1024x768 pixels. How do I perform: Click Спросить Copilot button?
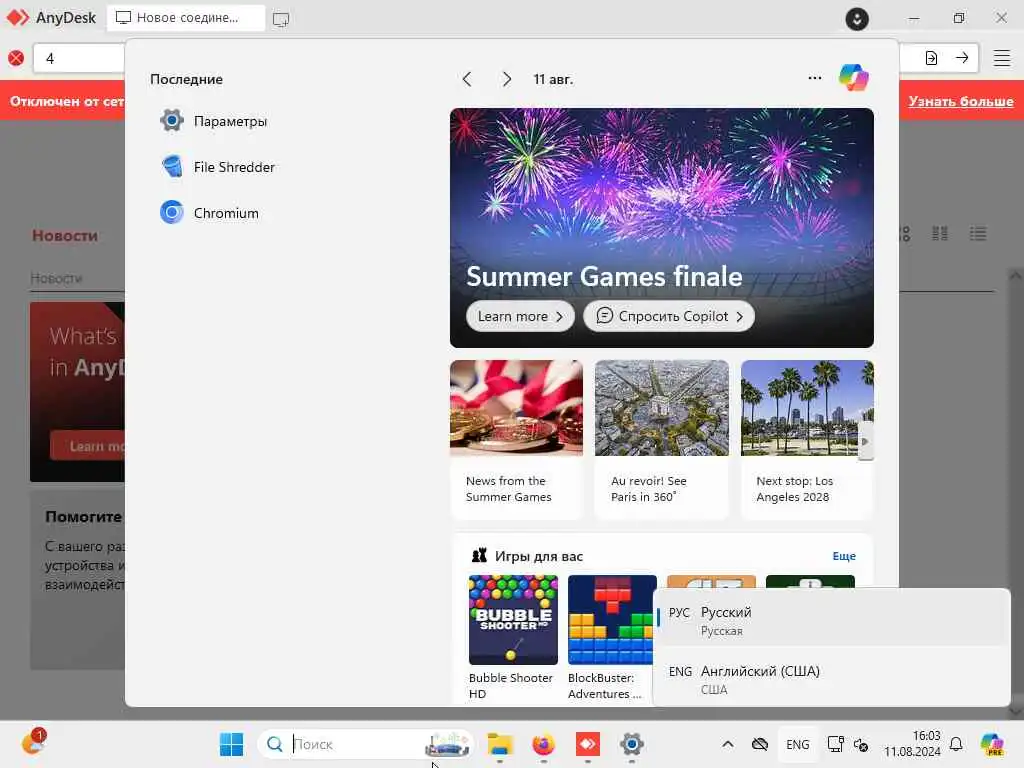[669, 316]
